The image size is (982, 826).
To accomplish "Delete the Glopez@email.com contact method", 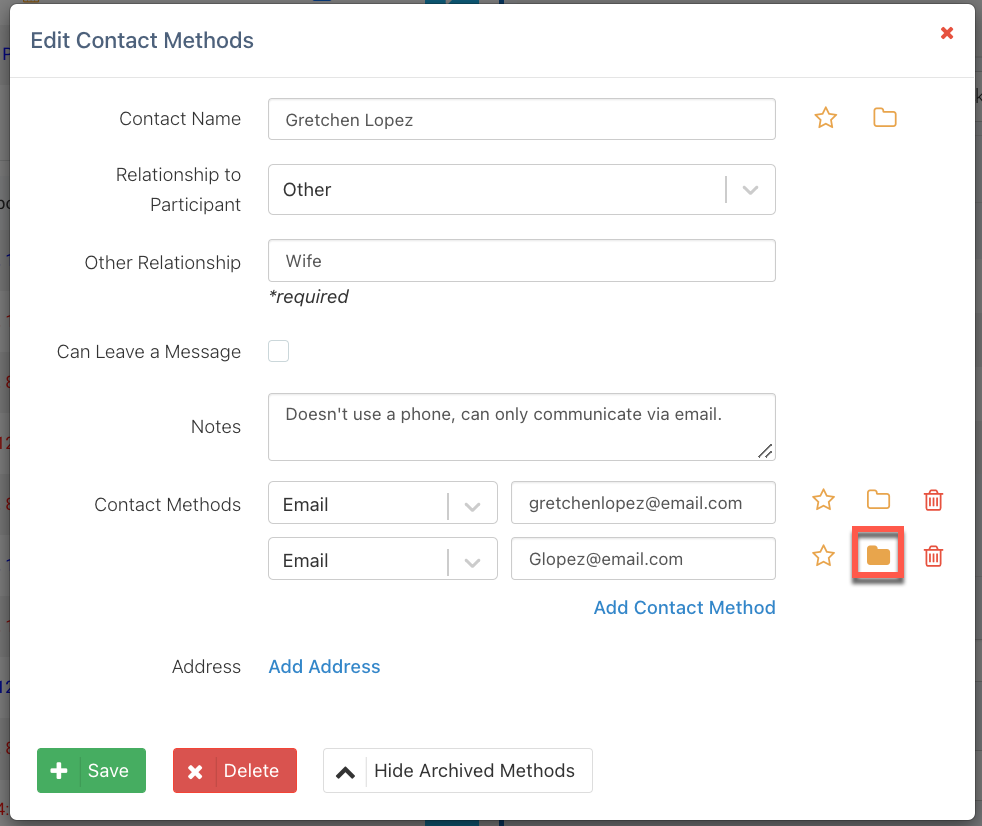I will [933, 556].
